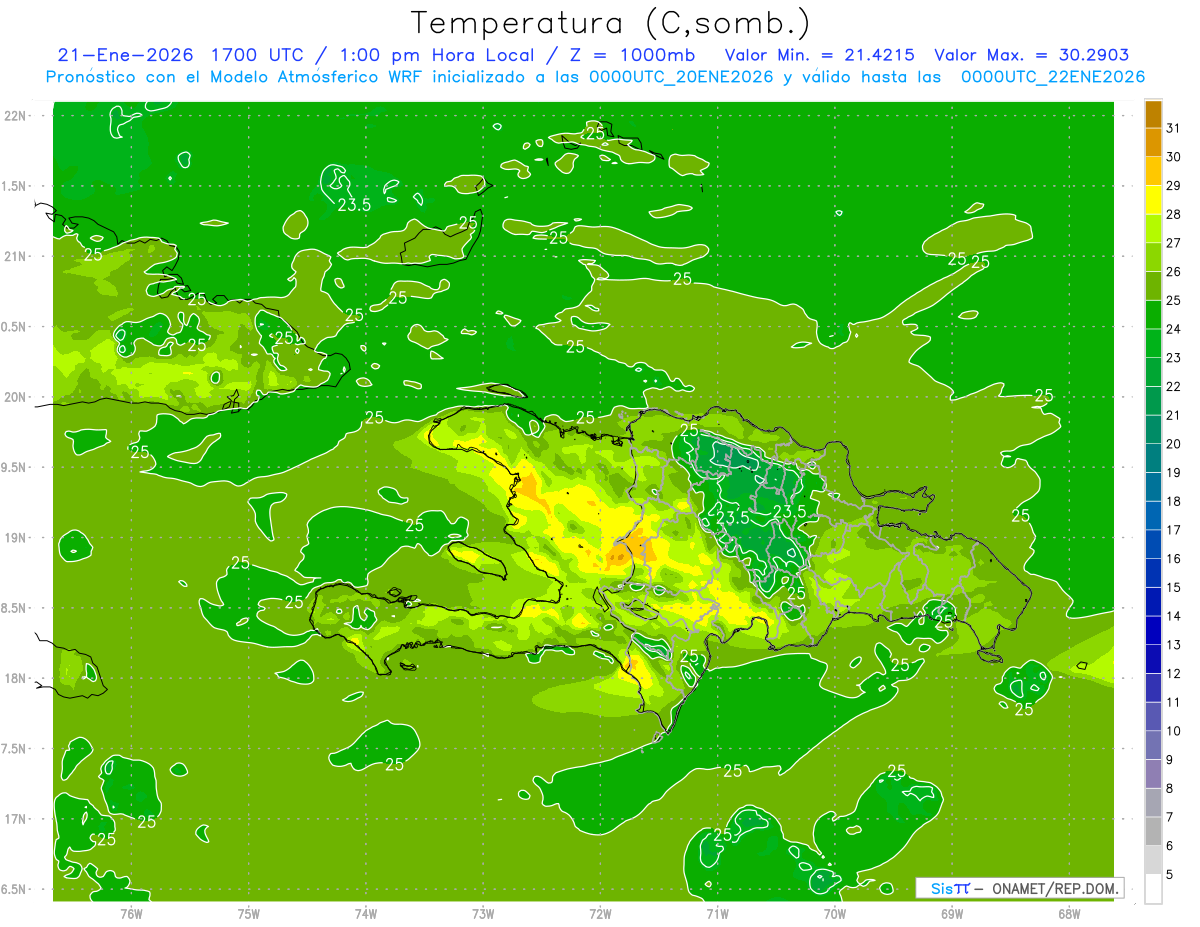Click the title "Temperatura (C,somb.)"
1200x927 pixels.
(x=610, y=23)
